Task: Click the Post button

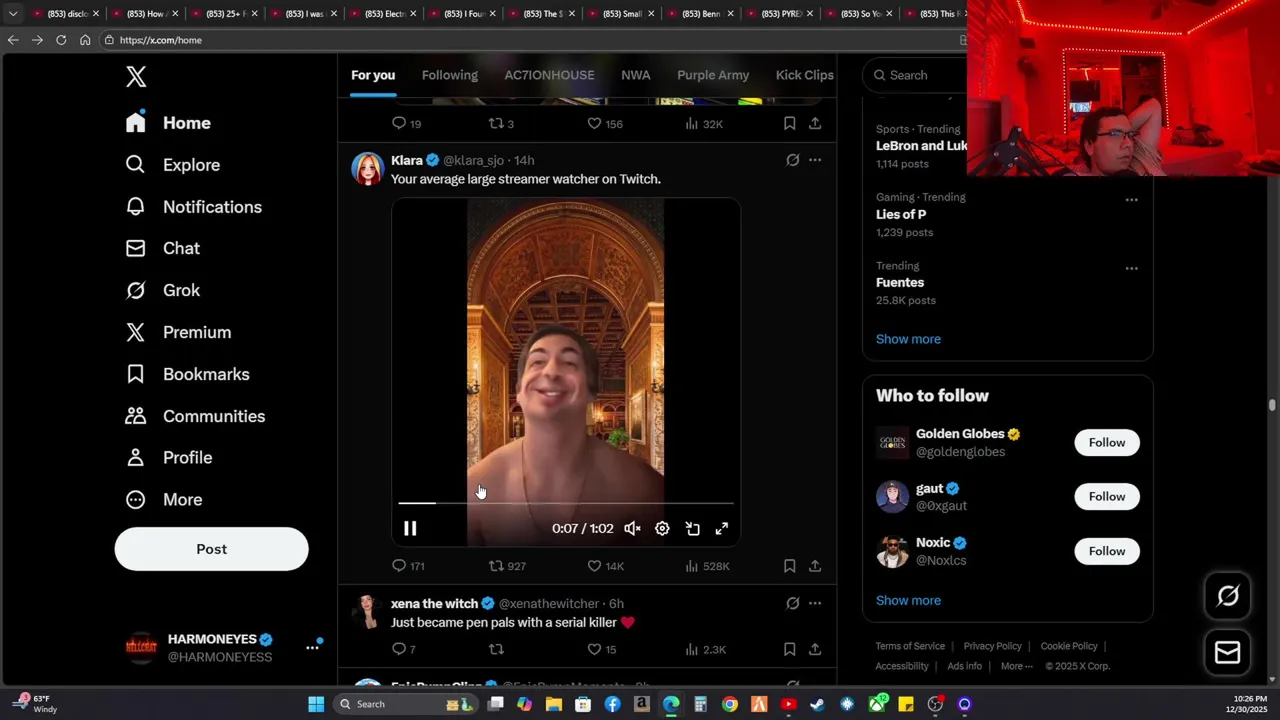Action: [x=211, y=549]
